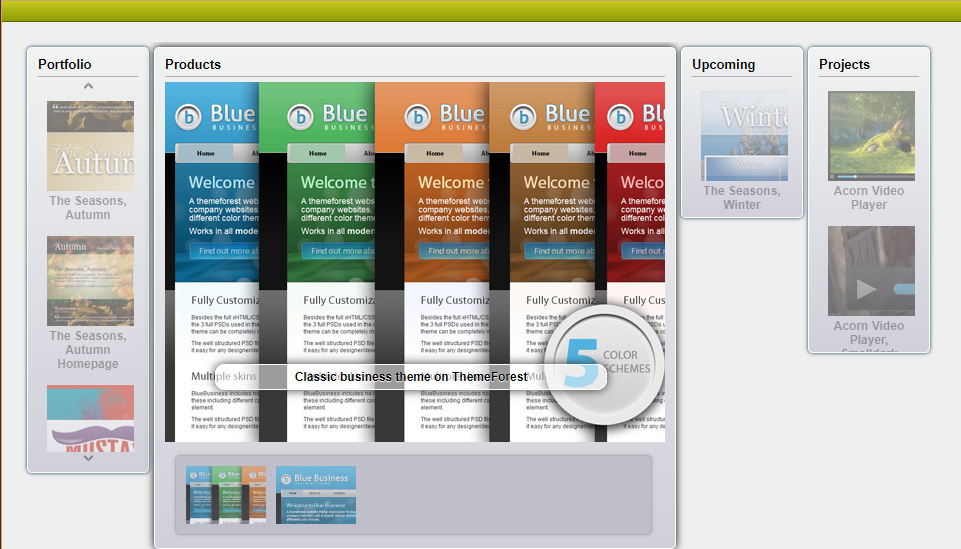Open the first Acorn Video Player thumbnail
This screenshot has width=961, height=549.
point(872,136)
